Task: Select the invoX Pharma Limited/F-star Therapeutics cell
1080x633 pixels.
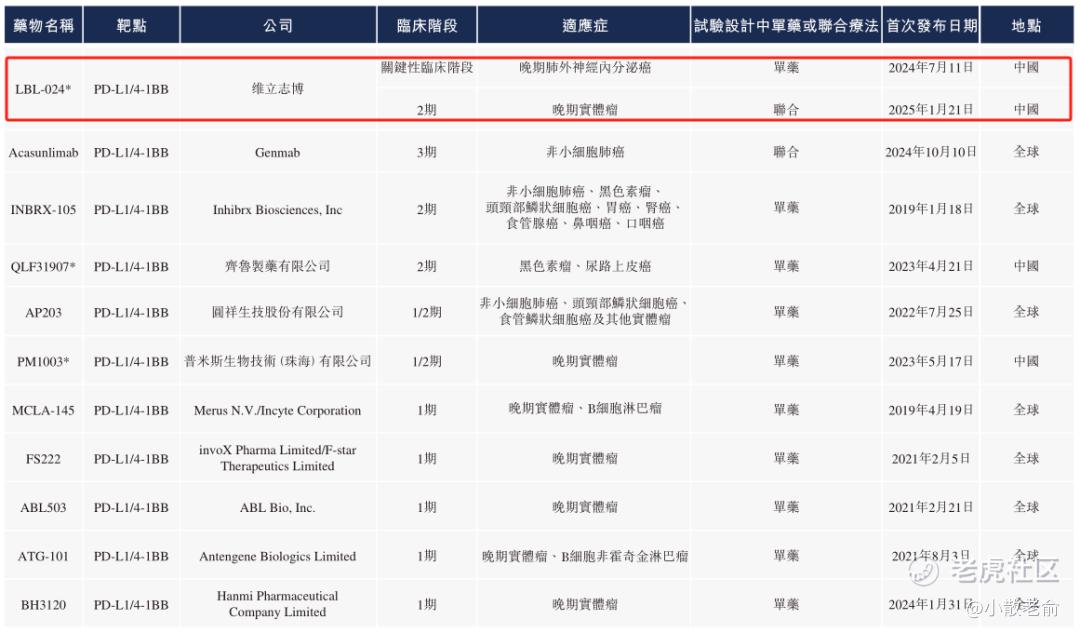Action: coord(278,458)
